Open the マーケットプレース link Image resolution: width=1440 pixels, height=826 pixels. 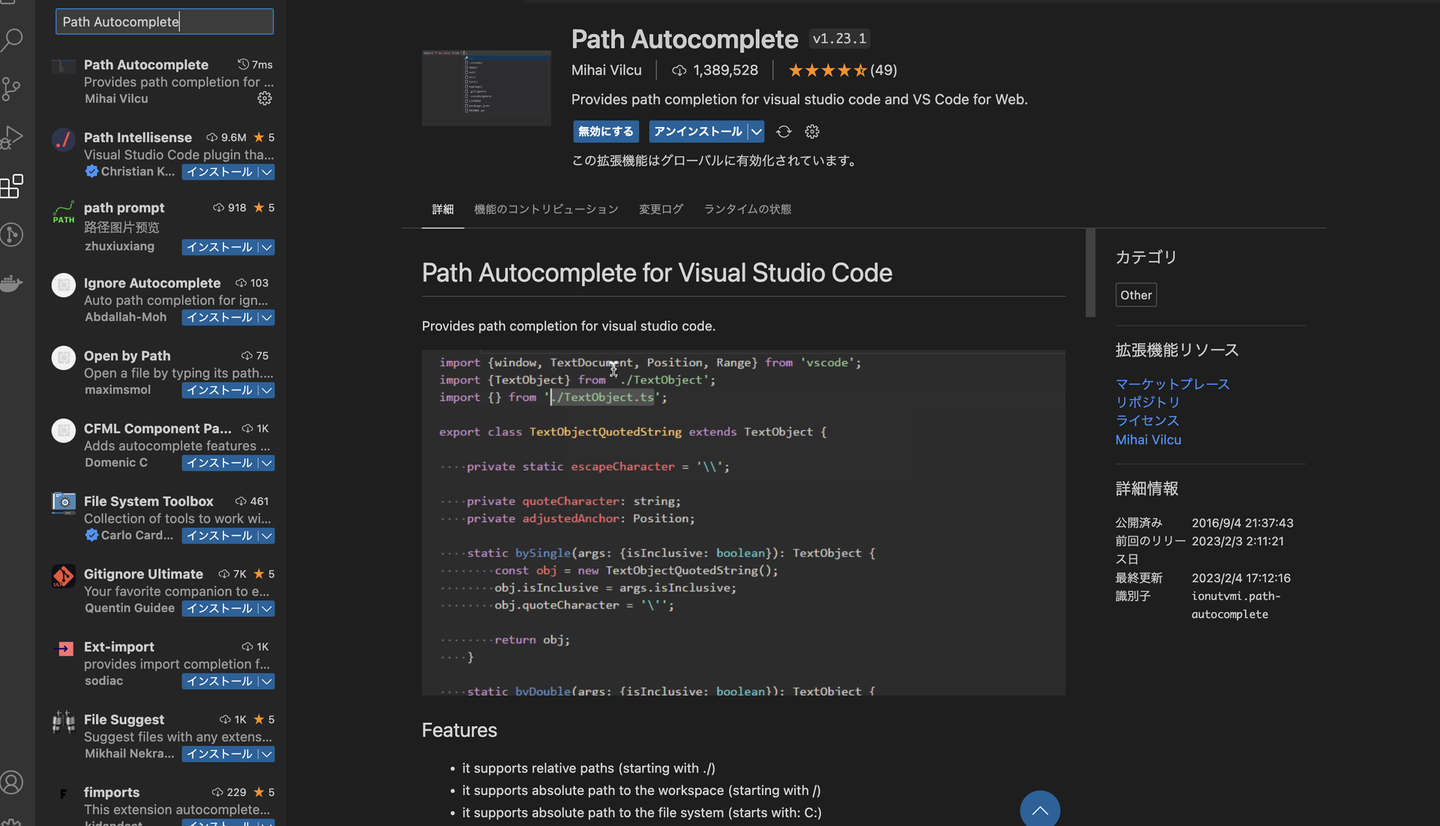1172,384
